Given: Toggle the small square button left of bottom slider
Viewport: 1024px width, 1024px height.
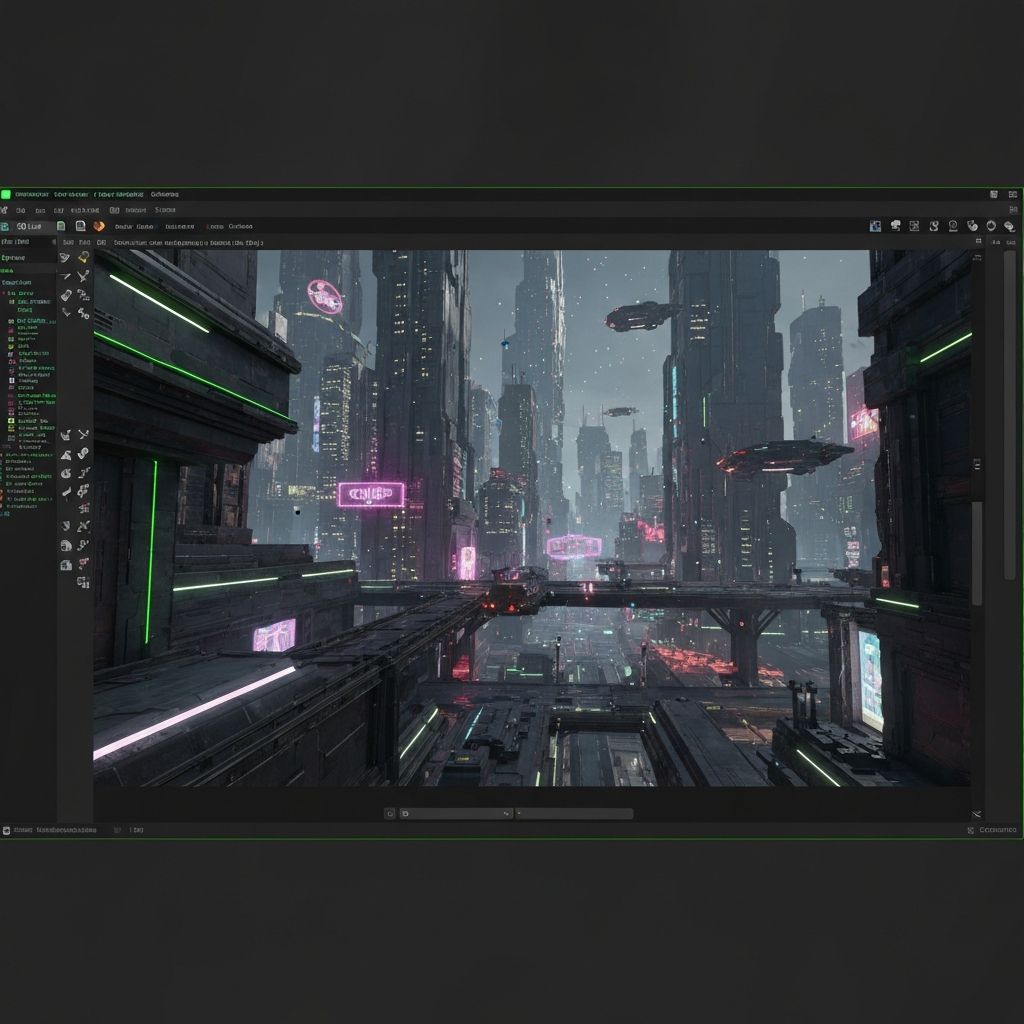Looking at the screenshot, I should 390,814.
